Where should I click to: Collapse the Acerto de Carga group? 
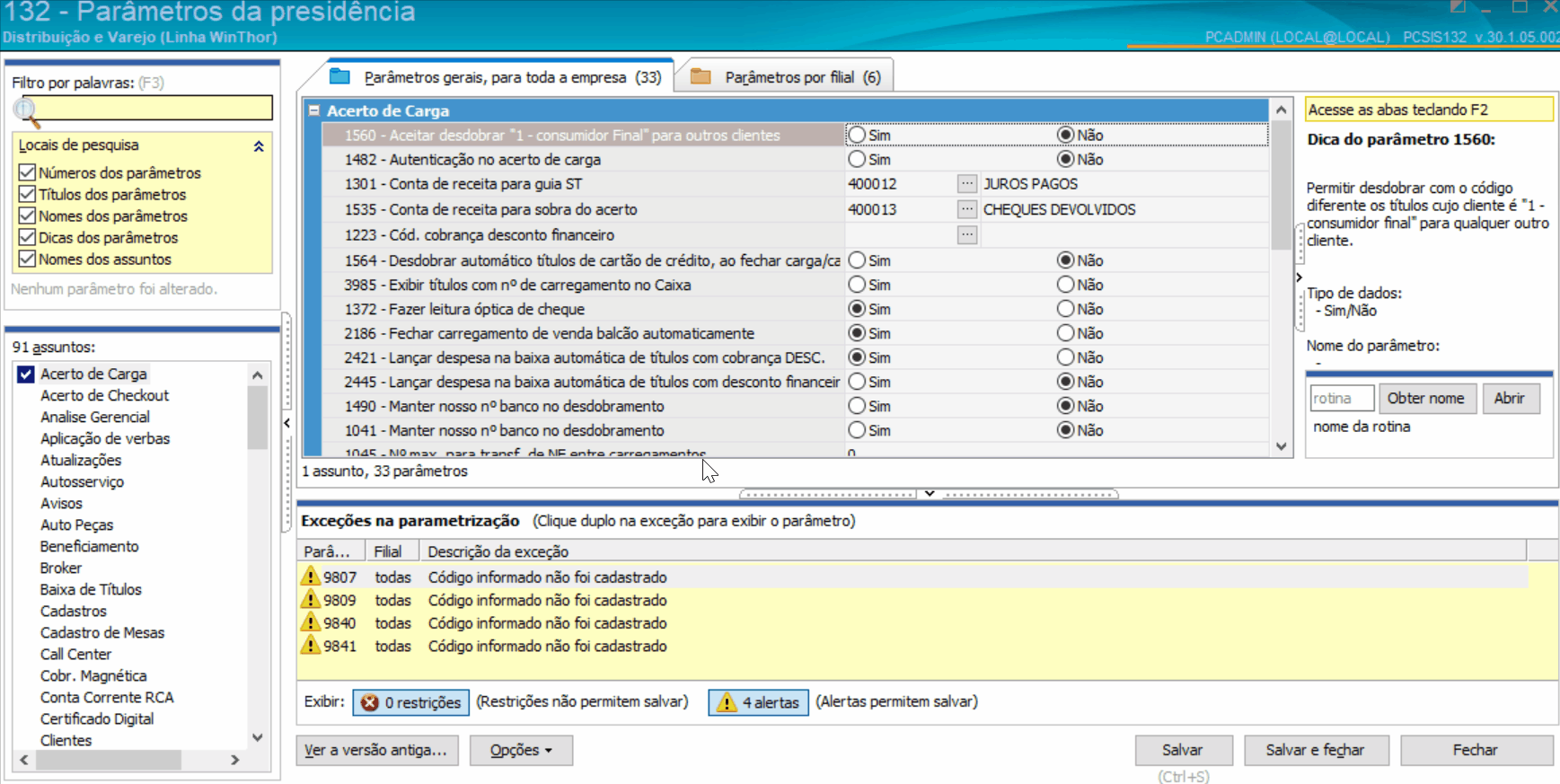314,110
